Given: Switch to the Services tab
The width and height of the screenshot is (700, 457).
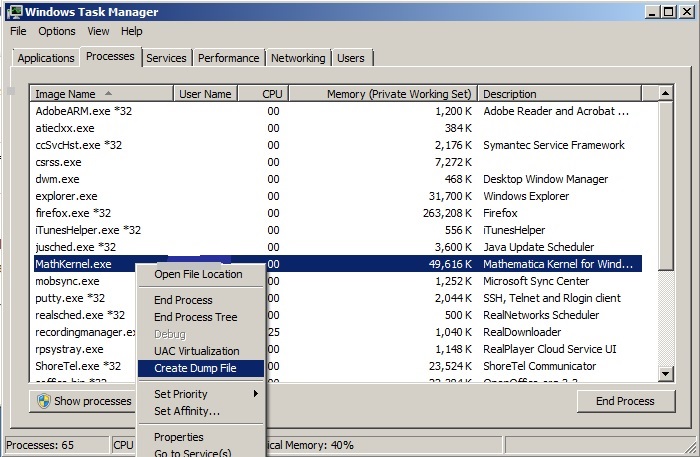Looking at the screenshot, I should pyautogui.click(x=166, y=58).
